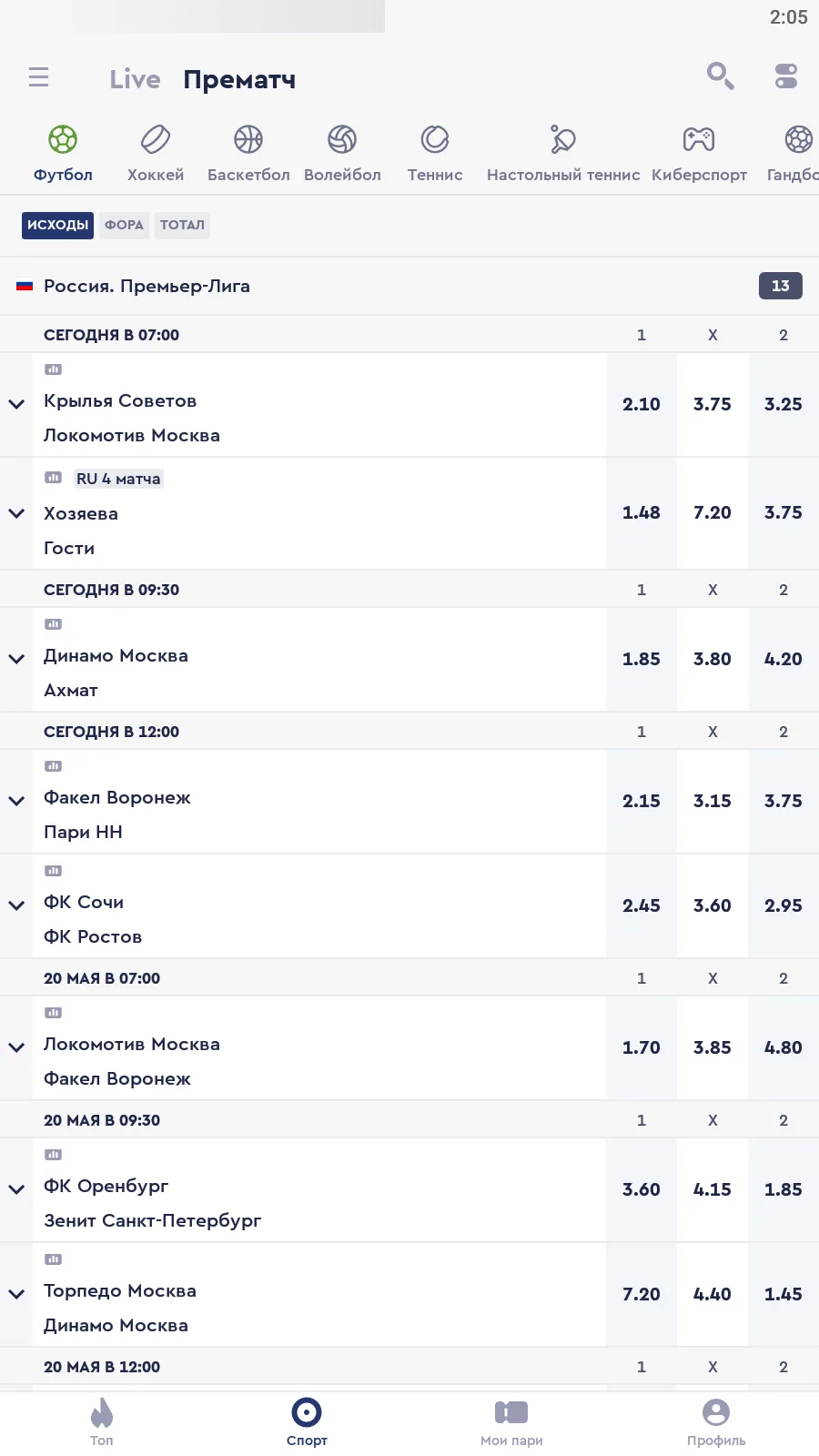Image resolution: width=819 pixels, height=1456 pixels.
Task: Switch odds filter to ТОТАЛ
Action: [182, 225]
